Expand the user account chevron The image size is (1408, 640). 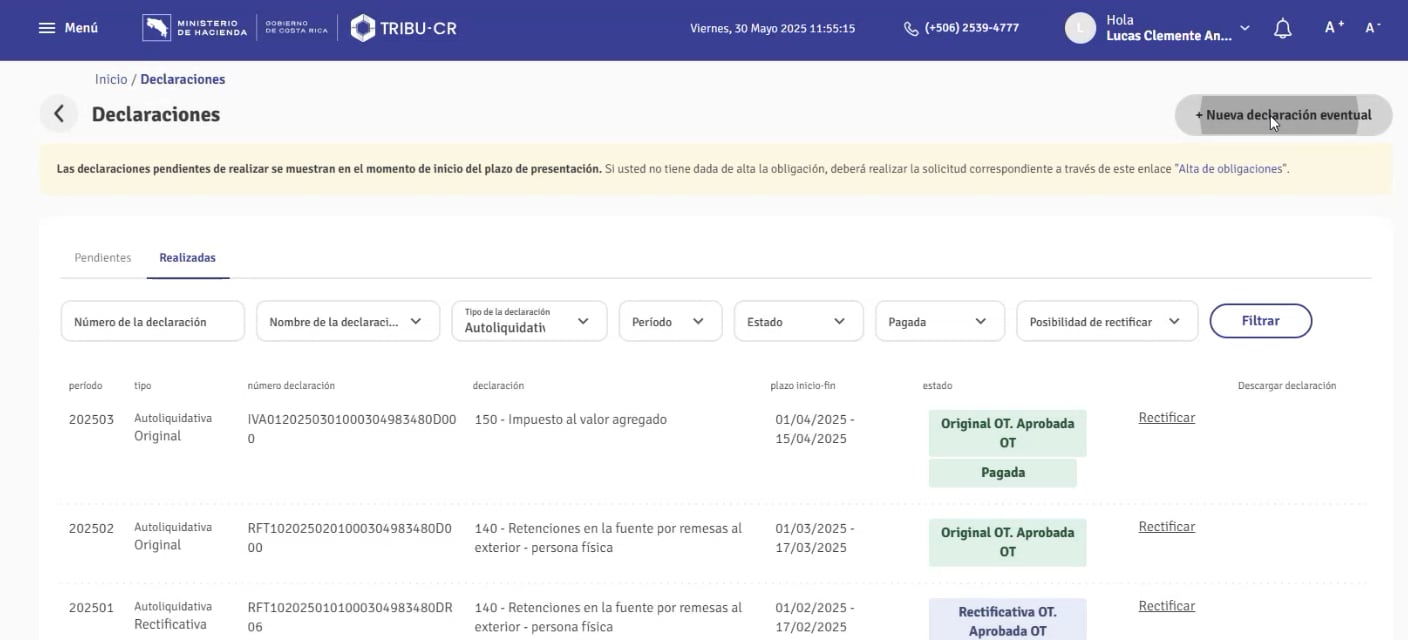[x=1243, y=28]
